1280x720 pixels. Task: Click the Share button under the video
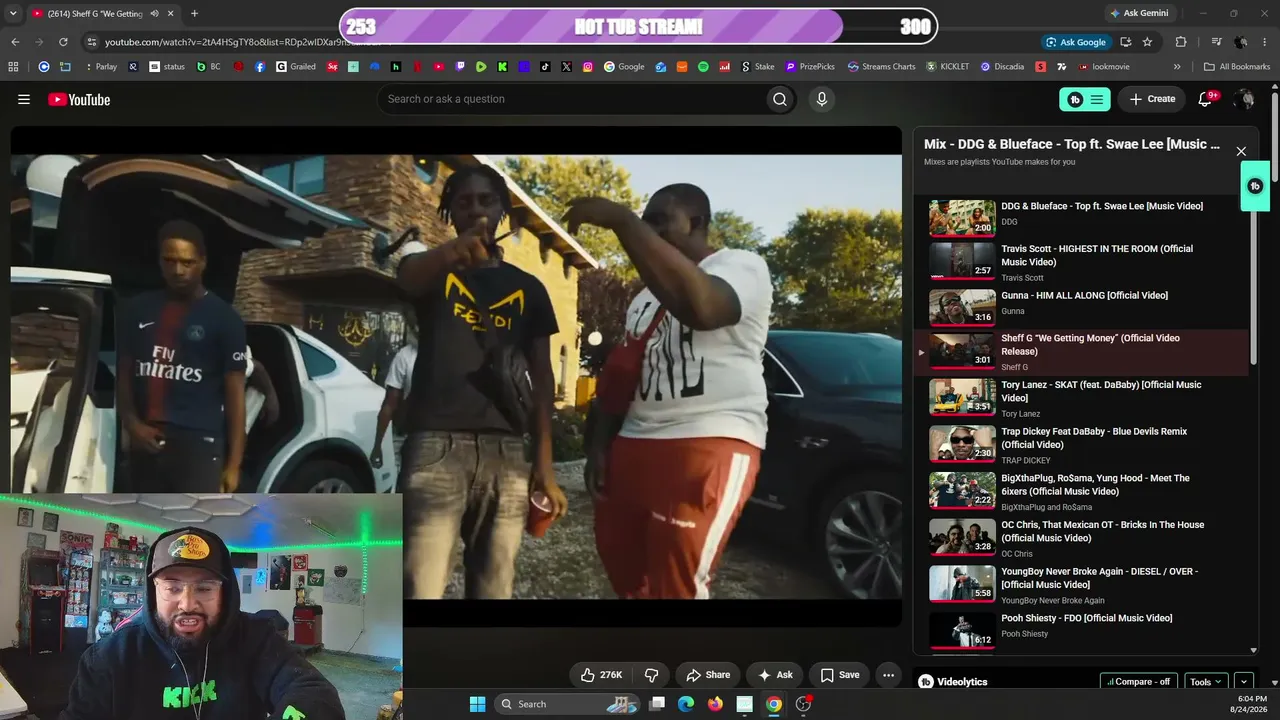[x=708, y=675]
